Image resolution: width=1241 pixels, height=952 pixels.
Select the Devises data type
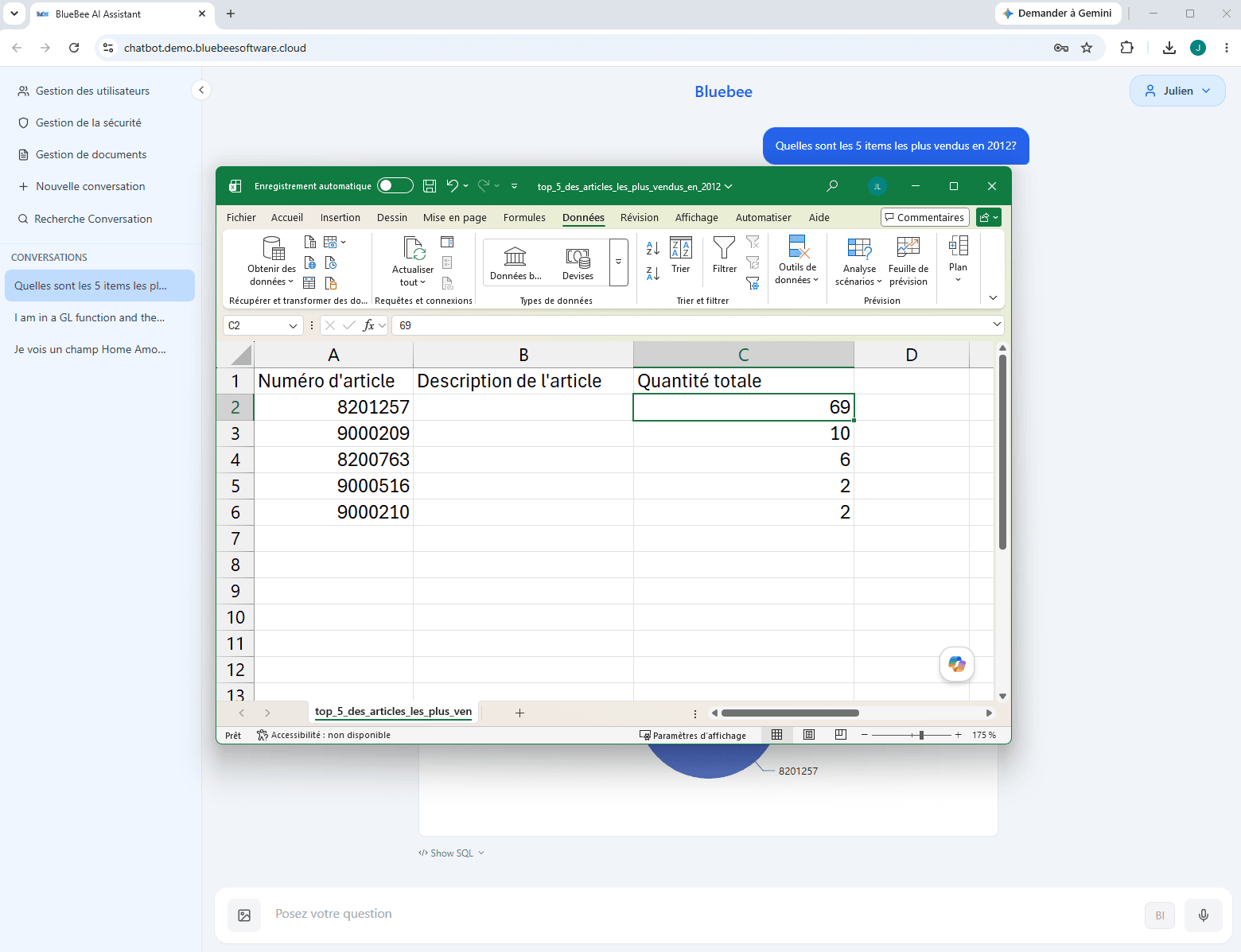(x=578, y=263)
